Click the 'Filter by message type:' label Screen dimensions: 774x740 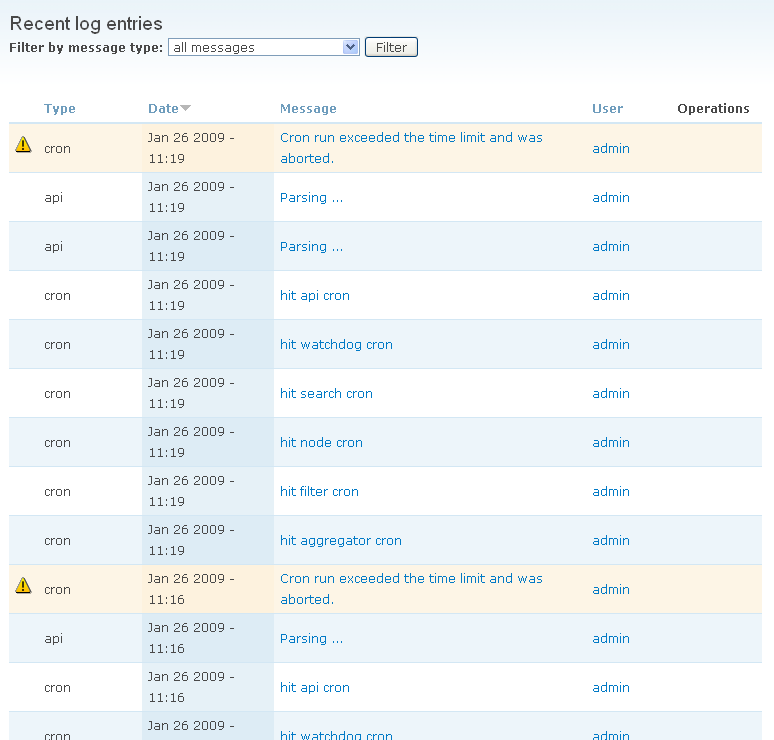coord(86,47)
